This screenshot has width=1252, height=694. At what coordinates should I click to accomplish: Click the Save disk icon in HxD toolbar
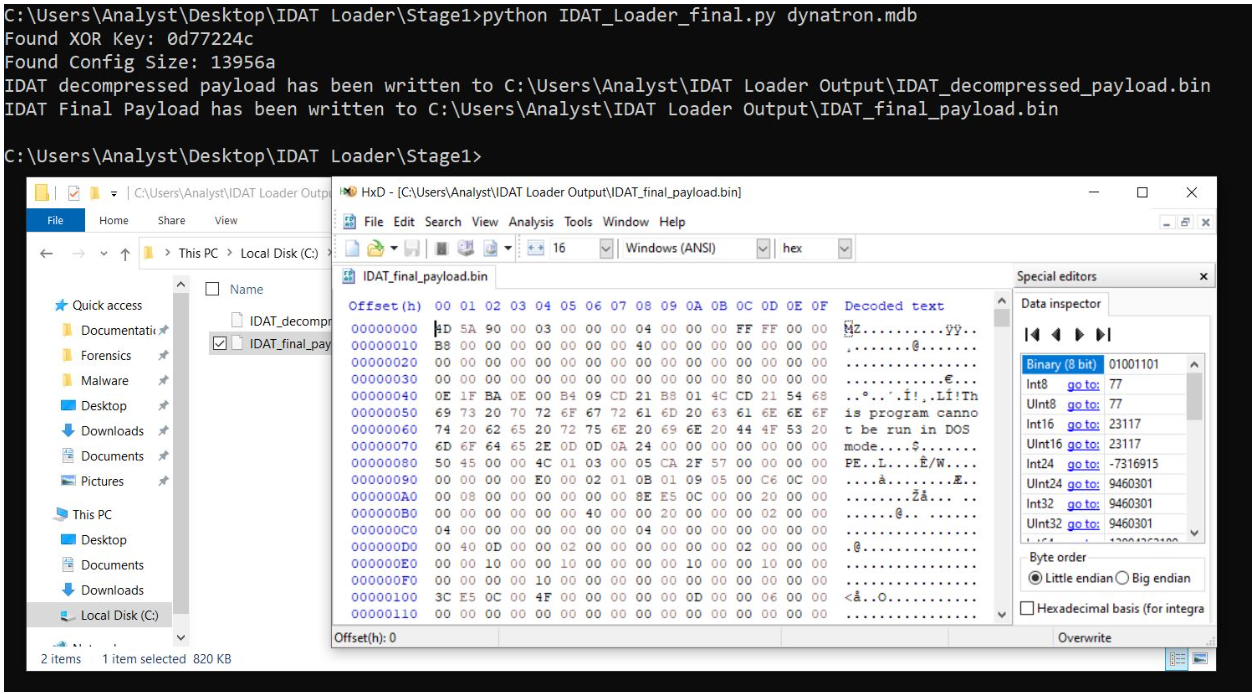coord(412,248)
